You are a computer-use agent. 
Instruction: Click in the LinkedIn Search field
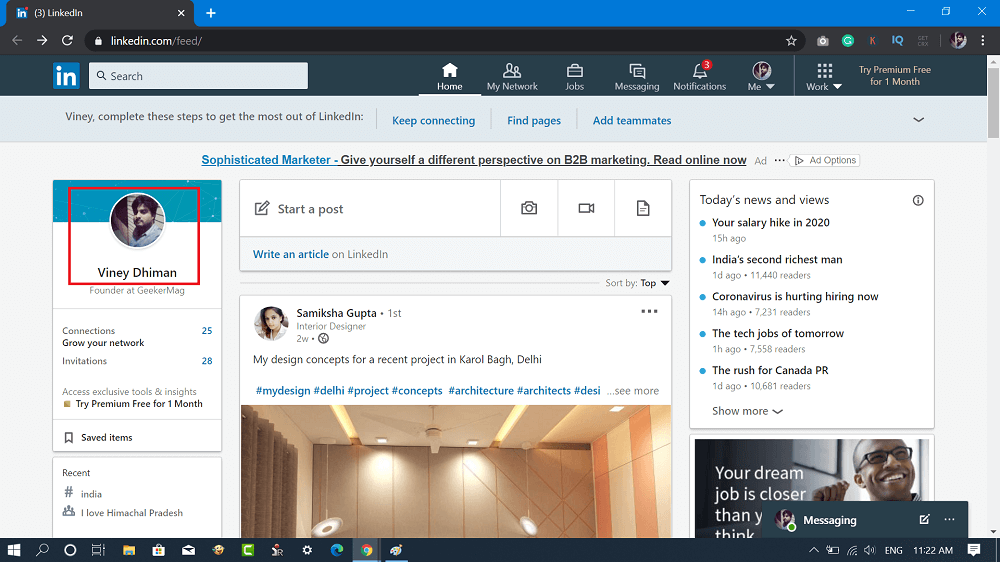point(198,76)
